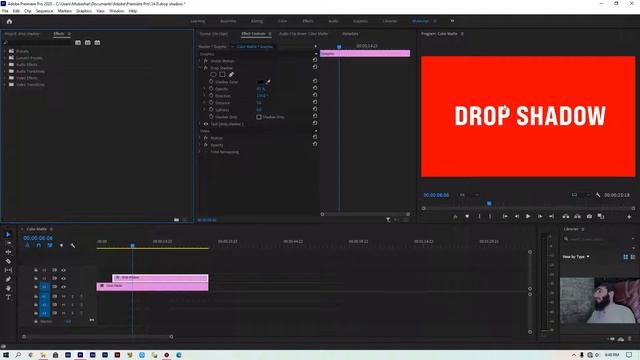Add a marker in the timeline header
The width and height of the screenshot is (640, 360).
[x=61, y=245]
